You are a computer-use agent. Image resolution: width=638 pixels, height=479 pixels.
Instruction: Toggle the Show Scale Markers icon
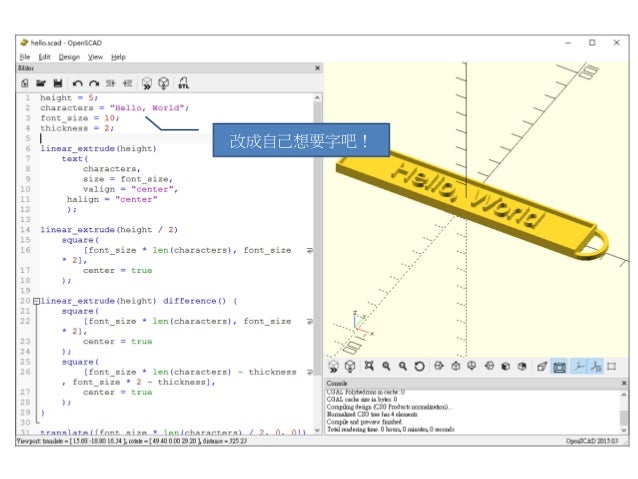pyautogui.click(x=596, y=366)
